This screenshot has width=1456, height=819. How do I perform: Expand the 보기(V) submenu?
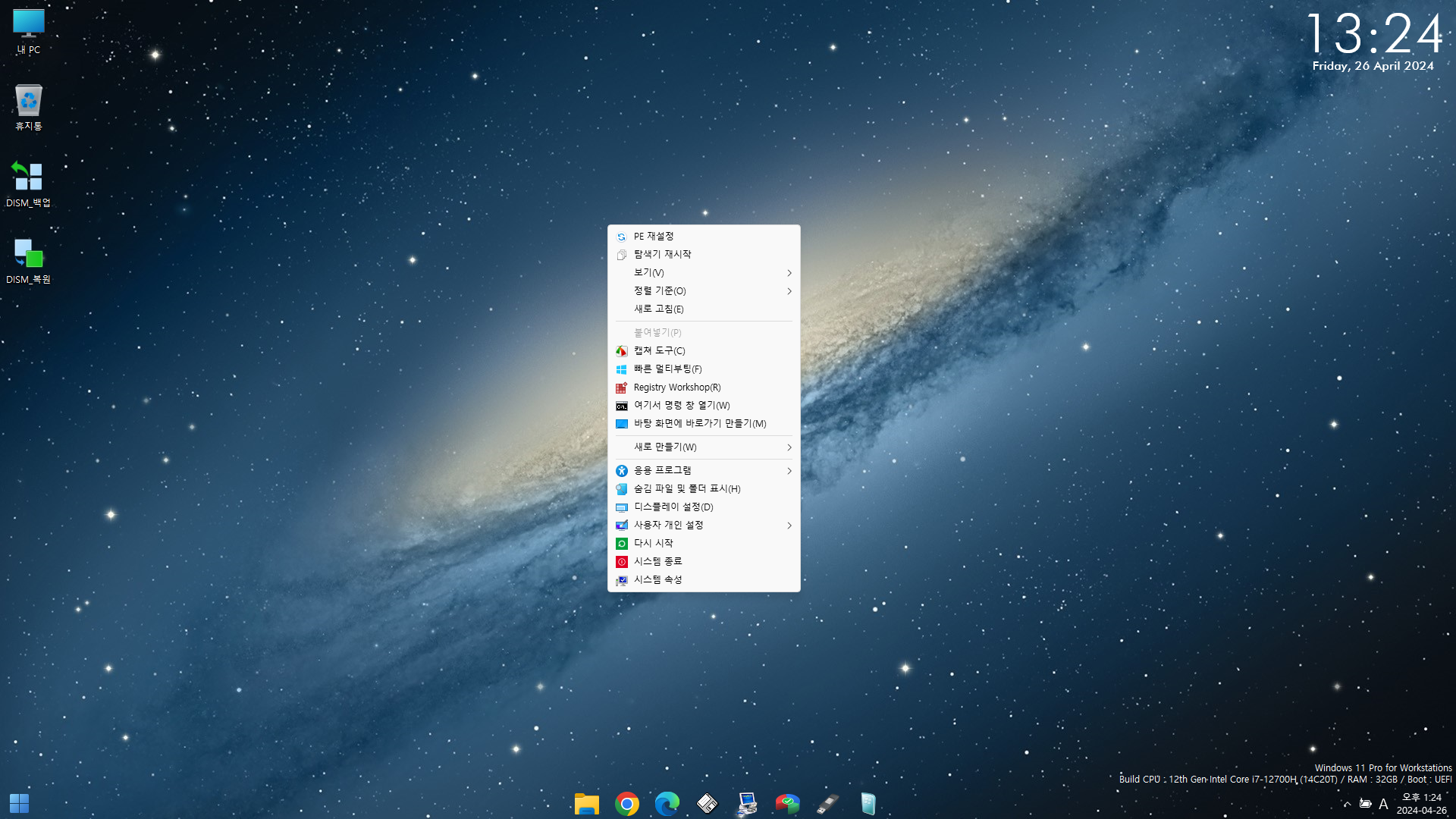704,273
